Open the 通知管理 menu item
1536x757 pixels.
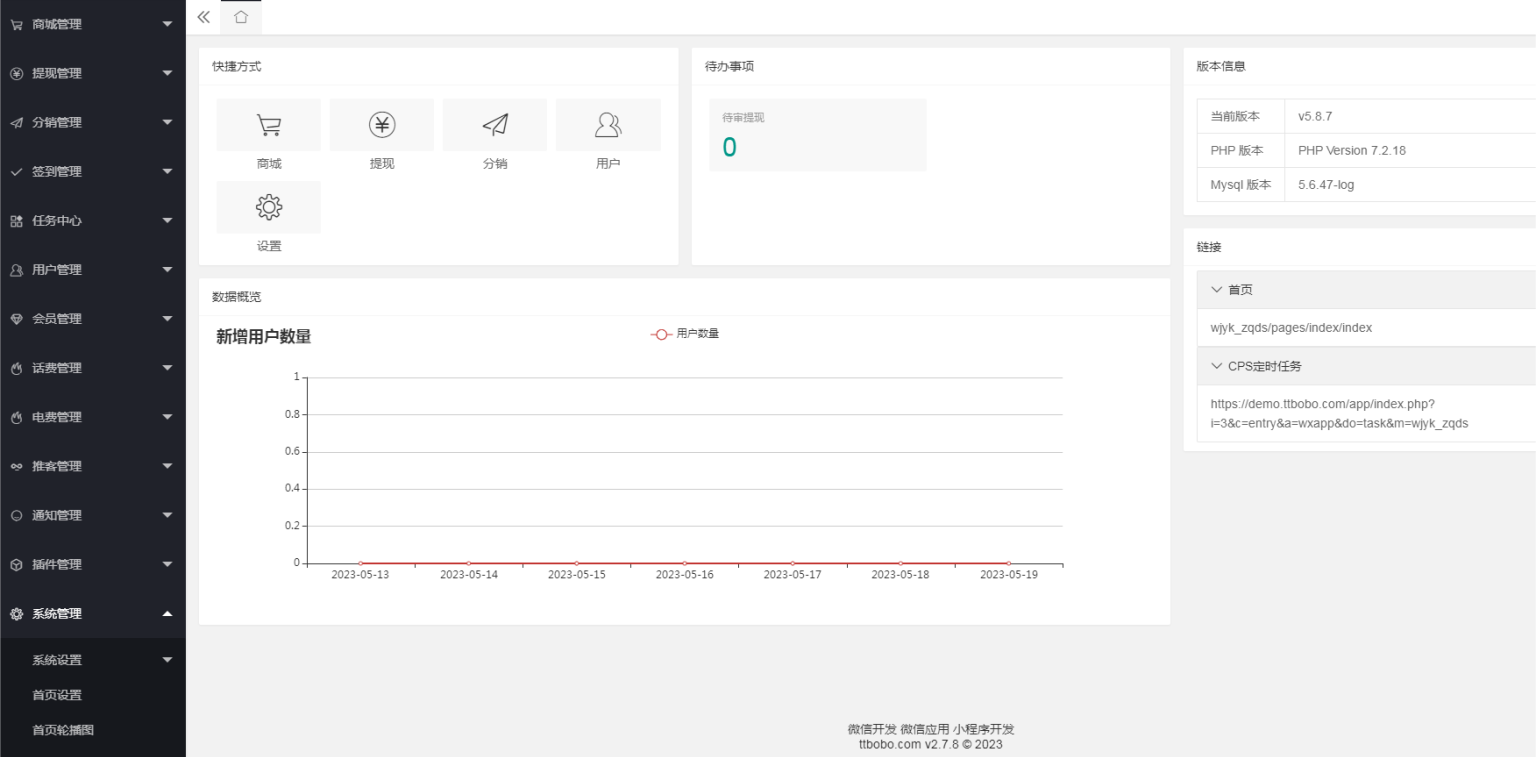pyautogui.click(x=93, y=516)
